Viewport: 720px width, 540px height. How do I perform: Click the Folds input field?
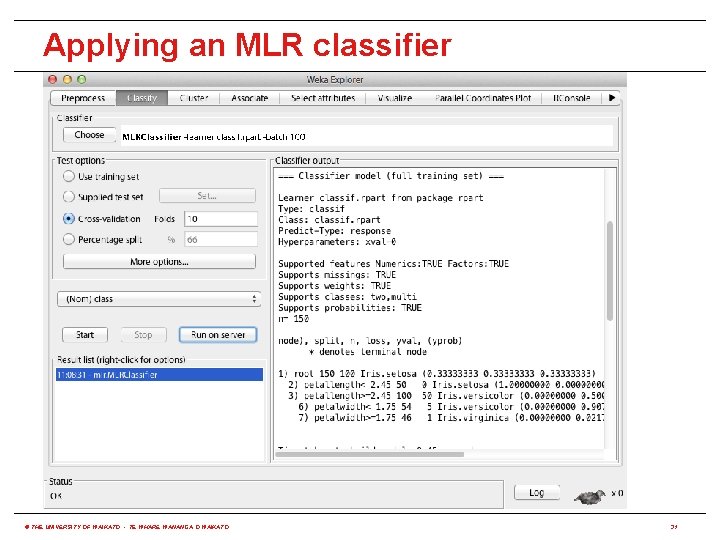(221, 219)
